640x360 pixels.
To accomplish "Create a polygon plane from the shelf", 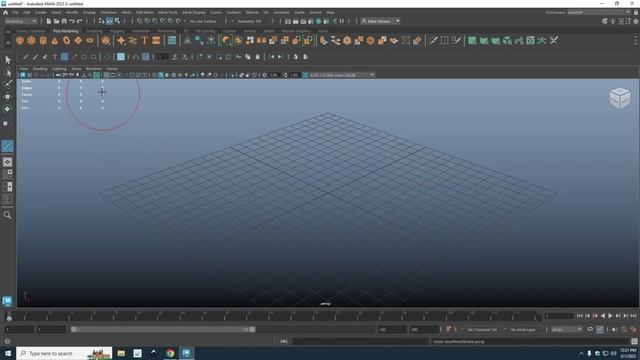I will (78, 40).
